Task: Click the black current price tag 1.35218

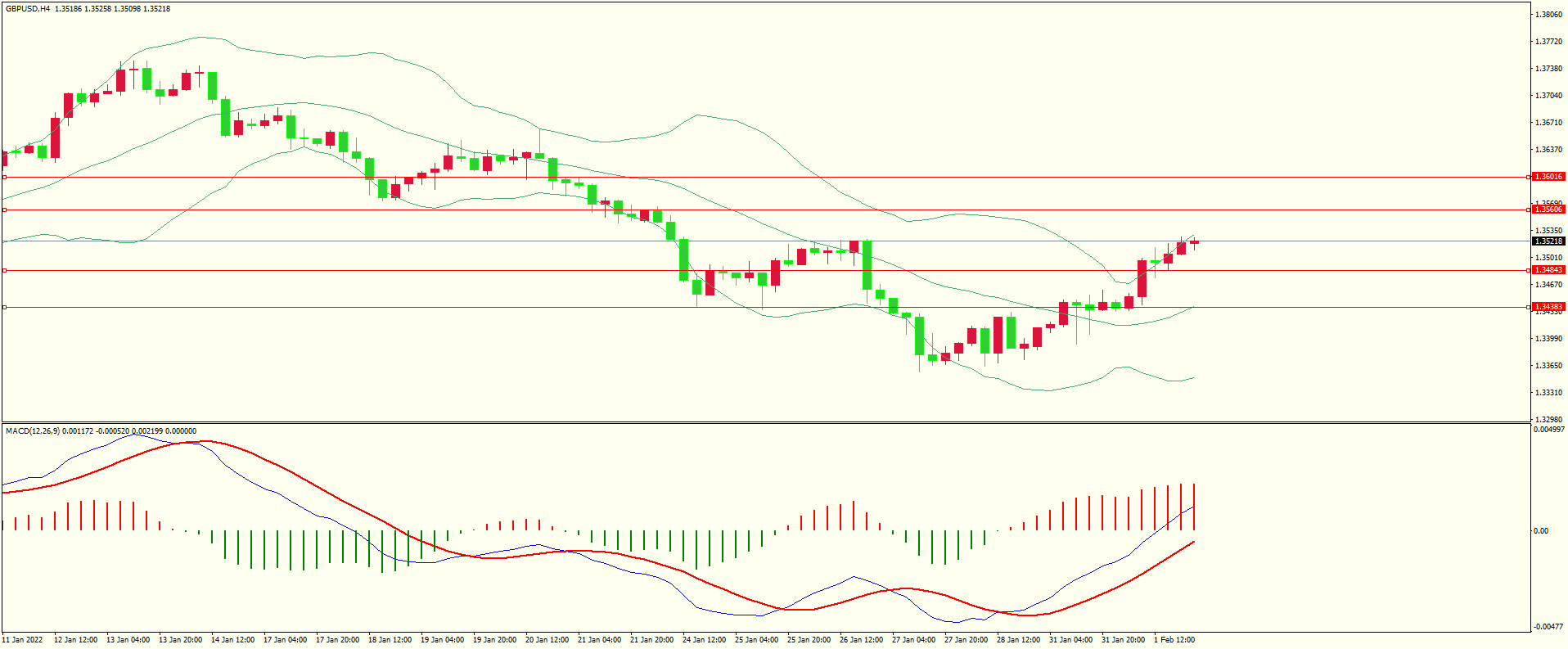Action: coord(1548,241)
